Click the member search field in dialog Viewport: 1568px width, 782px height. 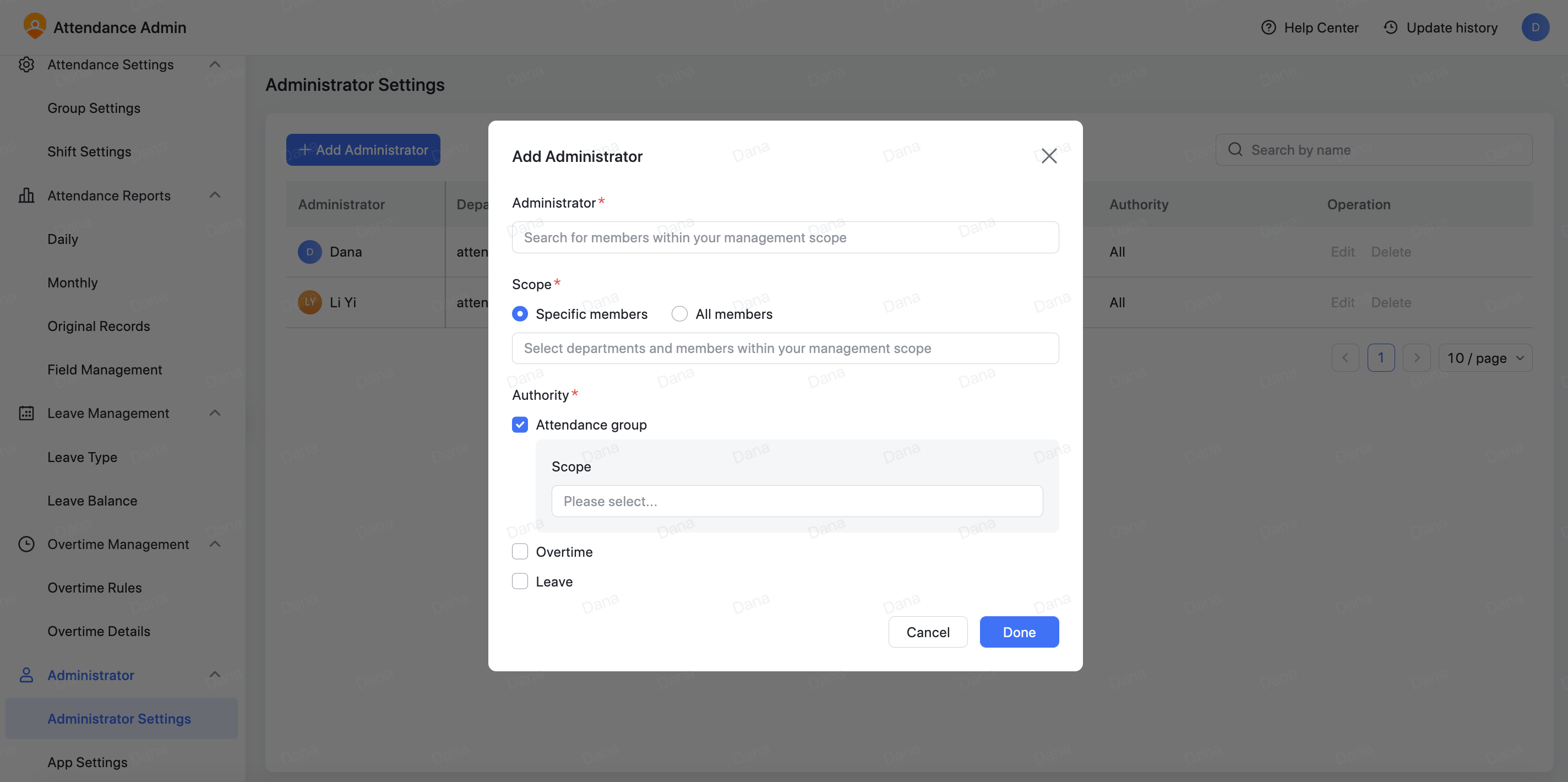click(x=785, y=237)
